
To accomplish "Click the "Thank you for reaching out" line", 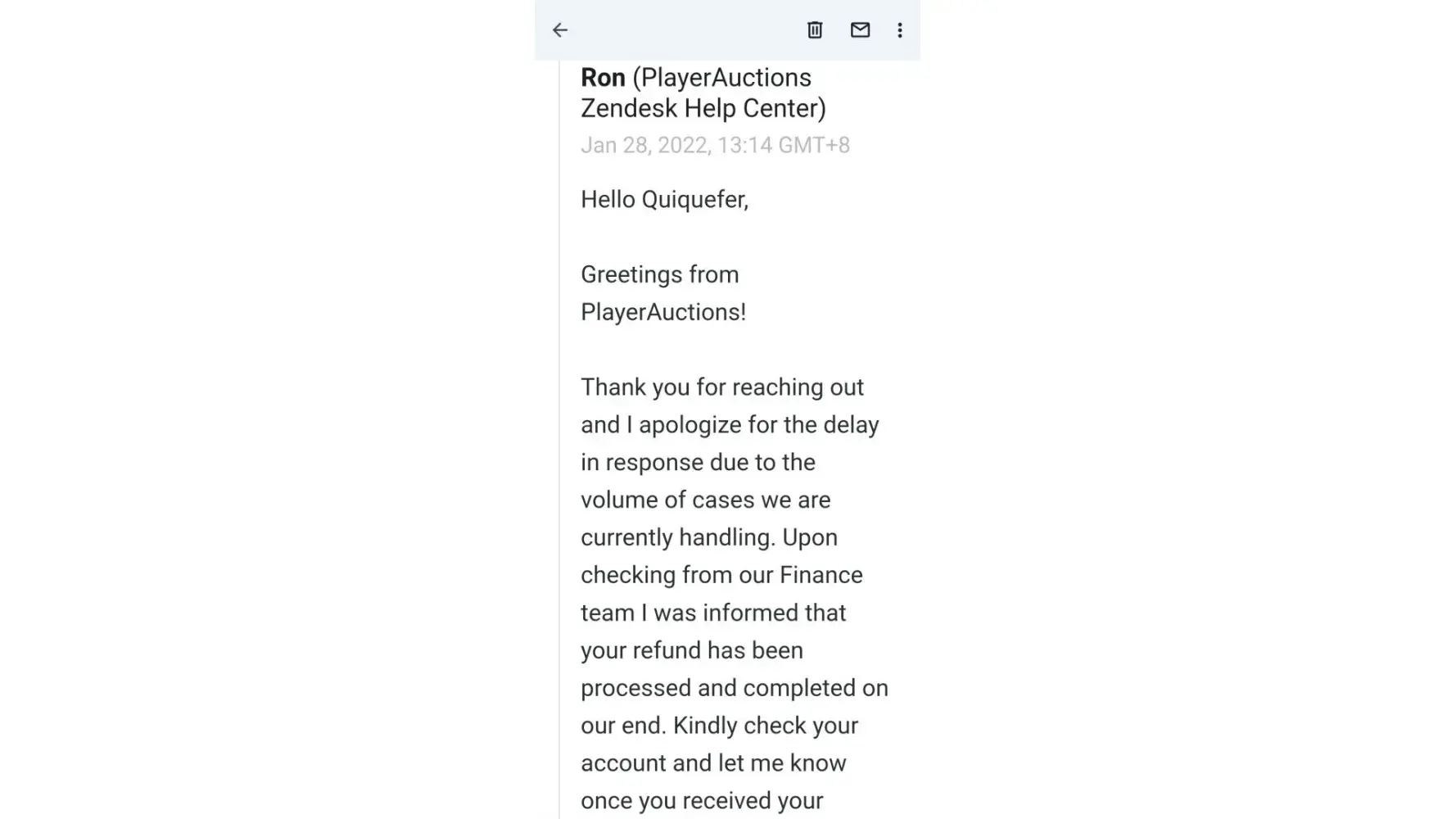I will [722, 387].
